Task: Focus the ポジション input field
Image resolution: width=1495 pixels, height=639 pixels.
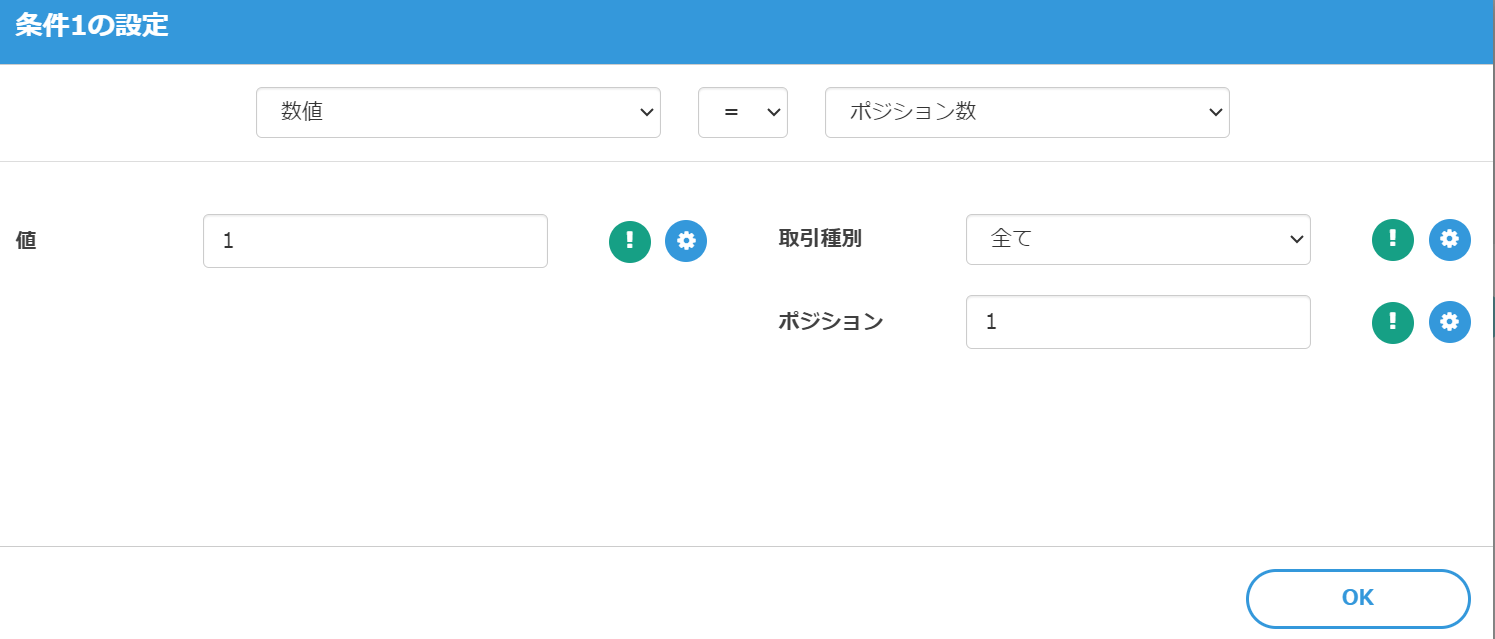Action: (1137, 322)
